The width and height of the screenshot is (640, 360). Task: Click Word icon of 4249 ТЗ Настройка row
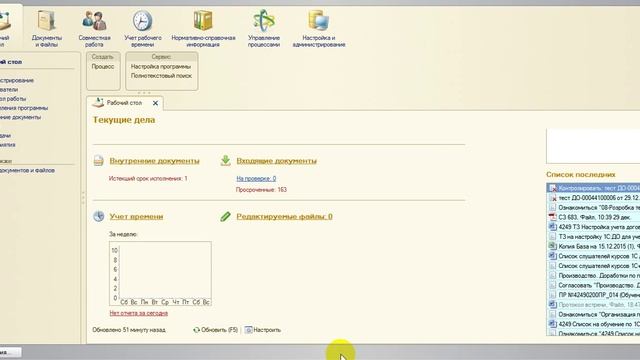pos(552,227)
